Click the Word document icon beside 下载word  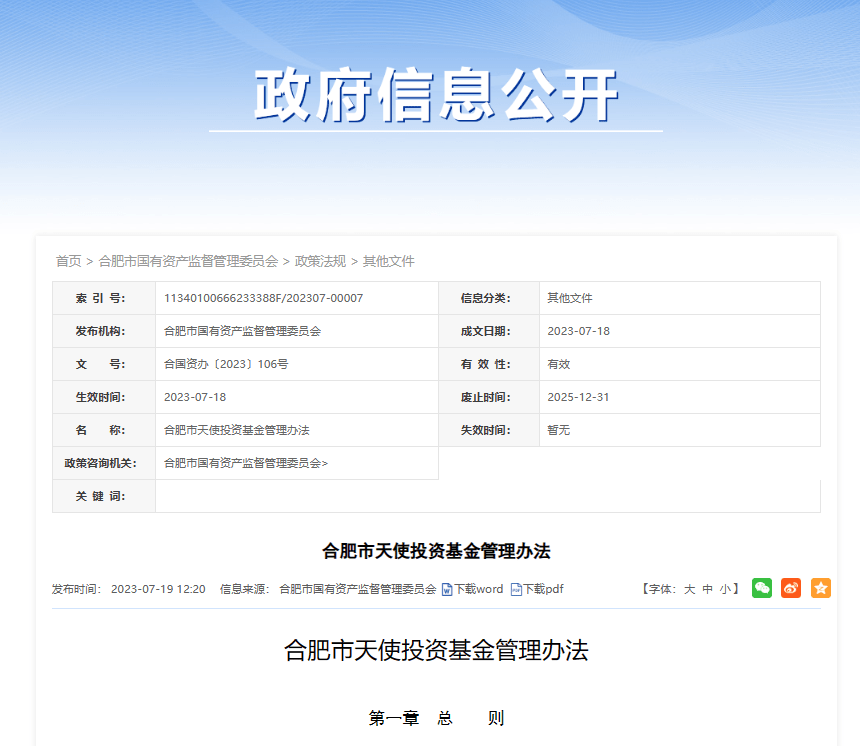[447, 589]
